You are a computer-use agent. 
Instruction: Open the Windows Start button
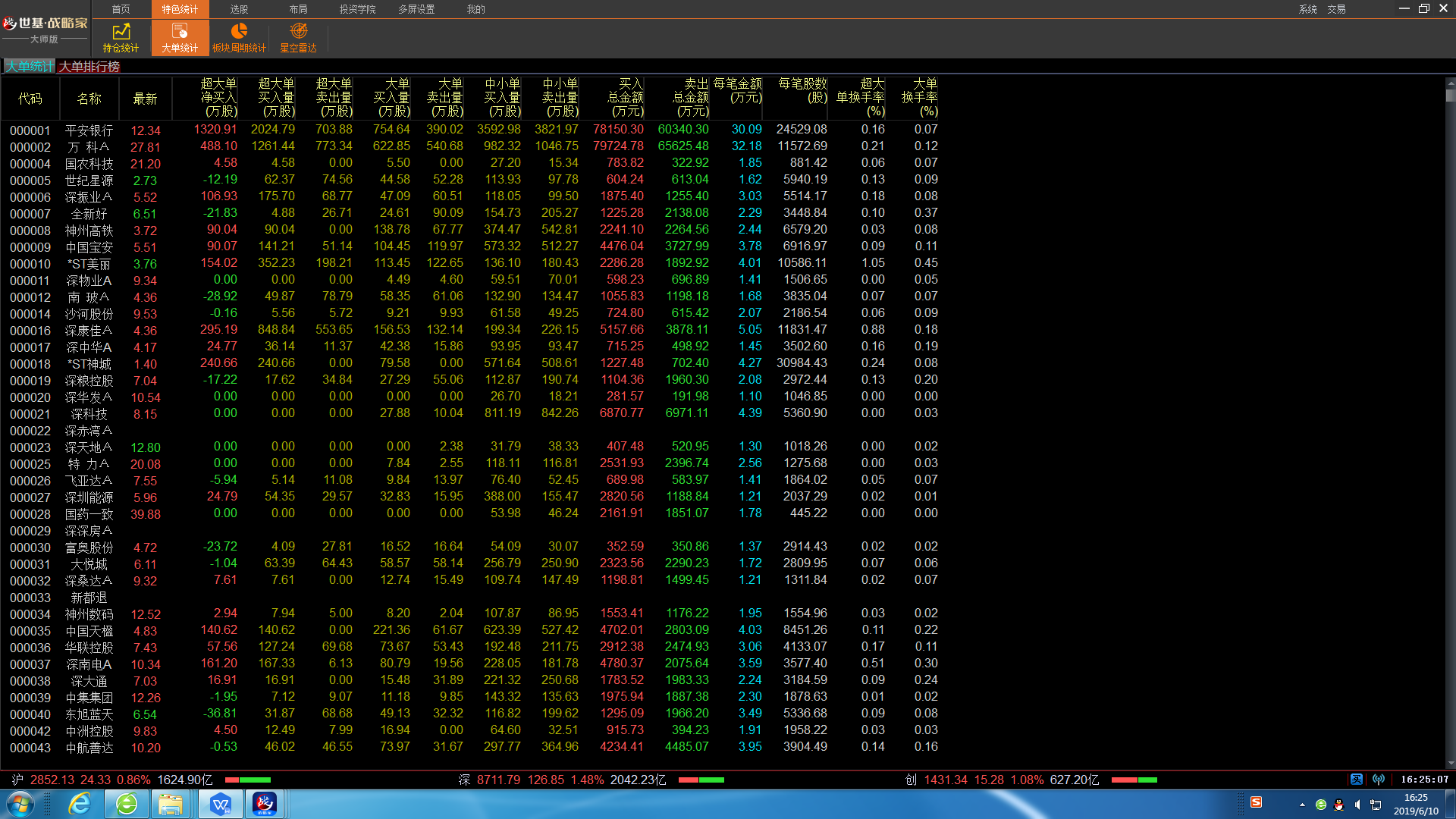click(x=20, y=804)
